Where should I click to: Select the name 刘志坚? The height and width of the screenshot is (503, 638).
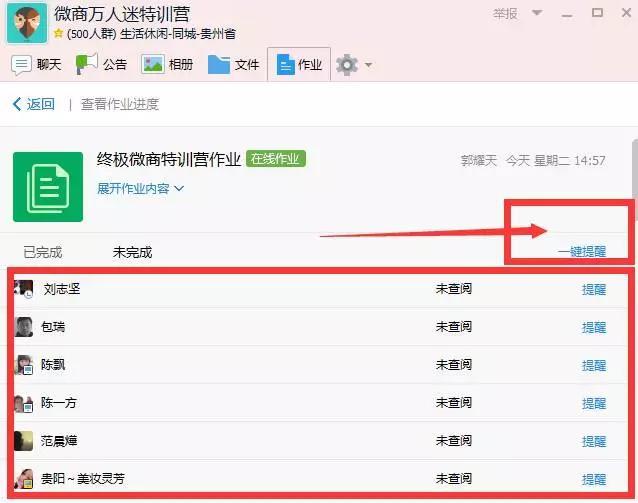tap(62, 289)
